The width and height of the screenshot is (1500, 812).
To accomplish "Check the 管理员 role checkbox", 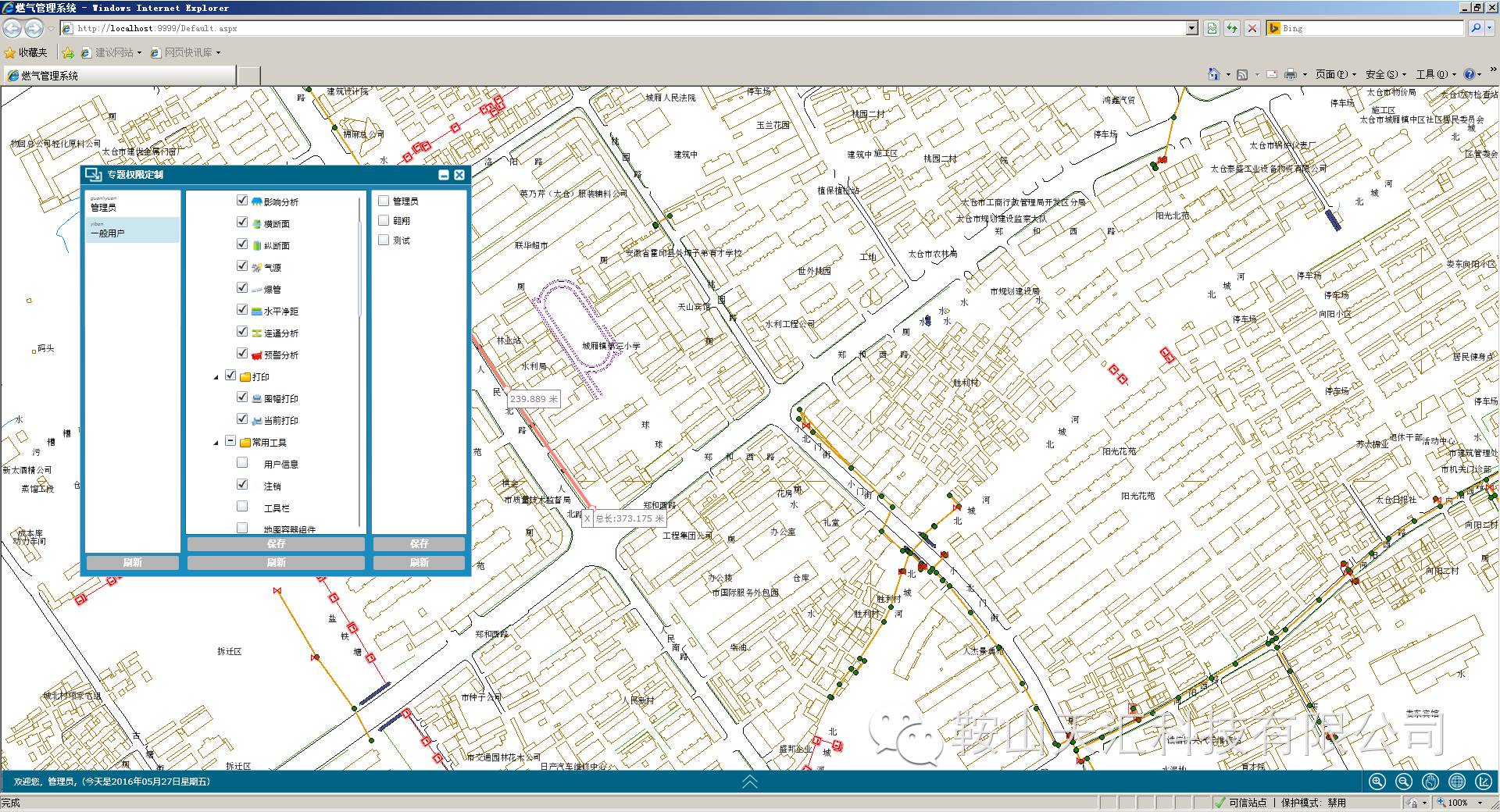I will click(384, 201).
